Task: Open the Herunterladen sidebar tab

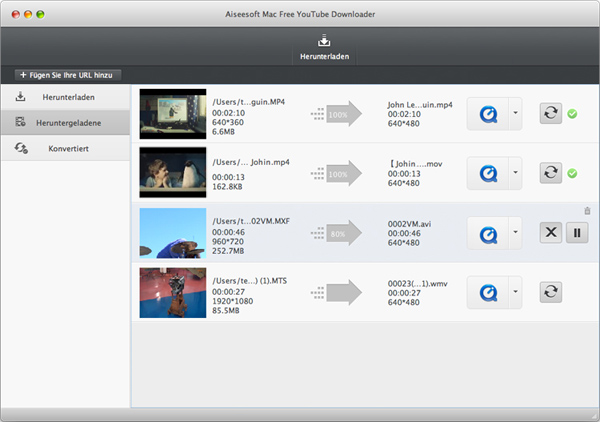Action: (x=65, y=97)
